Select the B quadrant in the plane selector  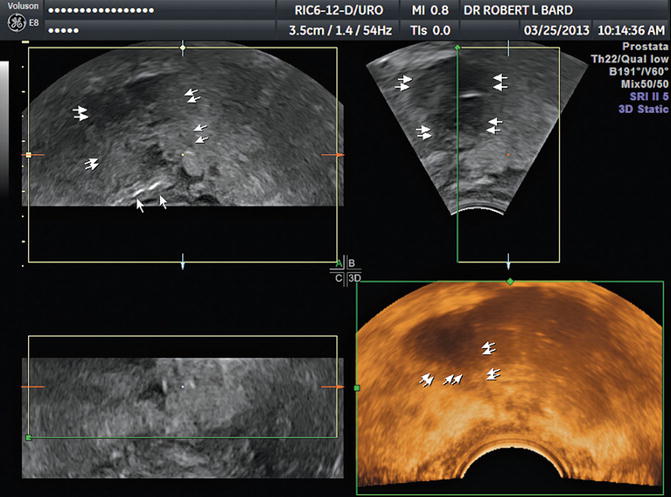point(351,263)
